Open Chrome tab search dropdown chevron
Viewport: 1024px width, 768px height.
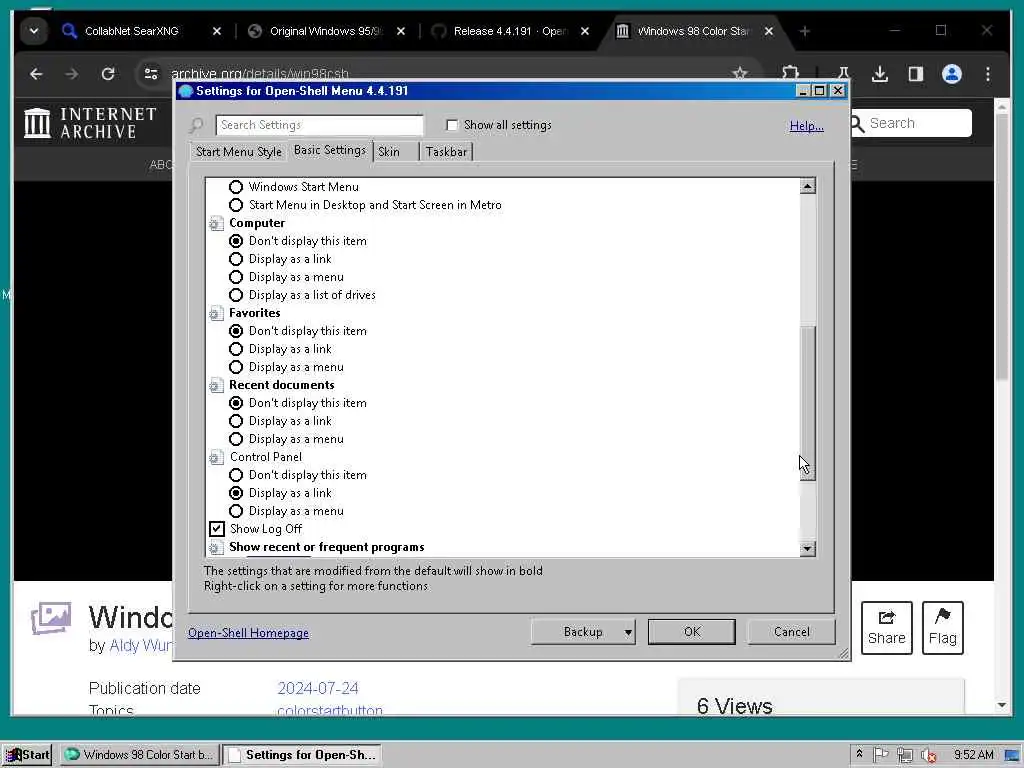tap(34, 31)
